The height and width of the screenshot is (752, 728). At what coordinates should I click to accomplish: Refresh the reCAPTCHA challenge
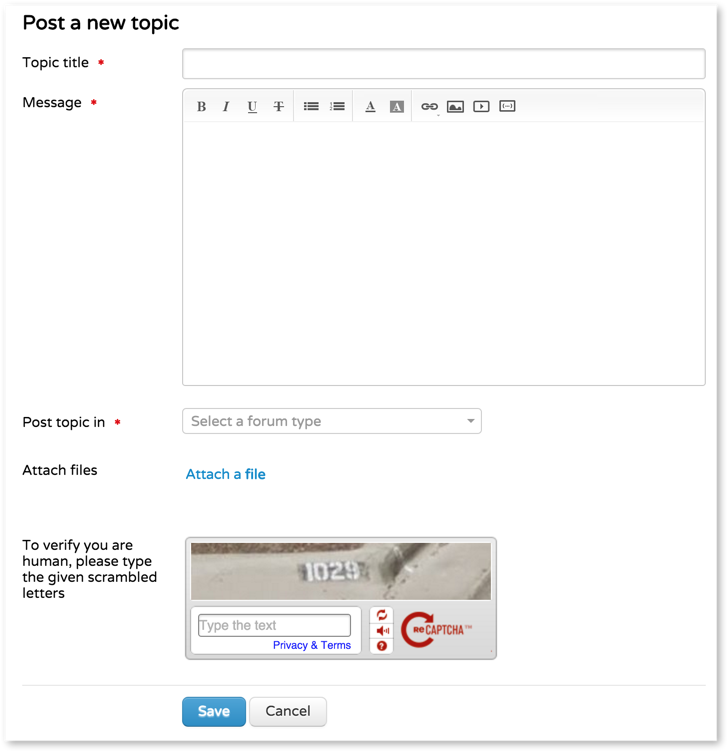pyautogui.click(x=382, y=615)
